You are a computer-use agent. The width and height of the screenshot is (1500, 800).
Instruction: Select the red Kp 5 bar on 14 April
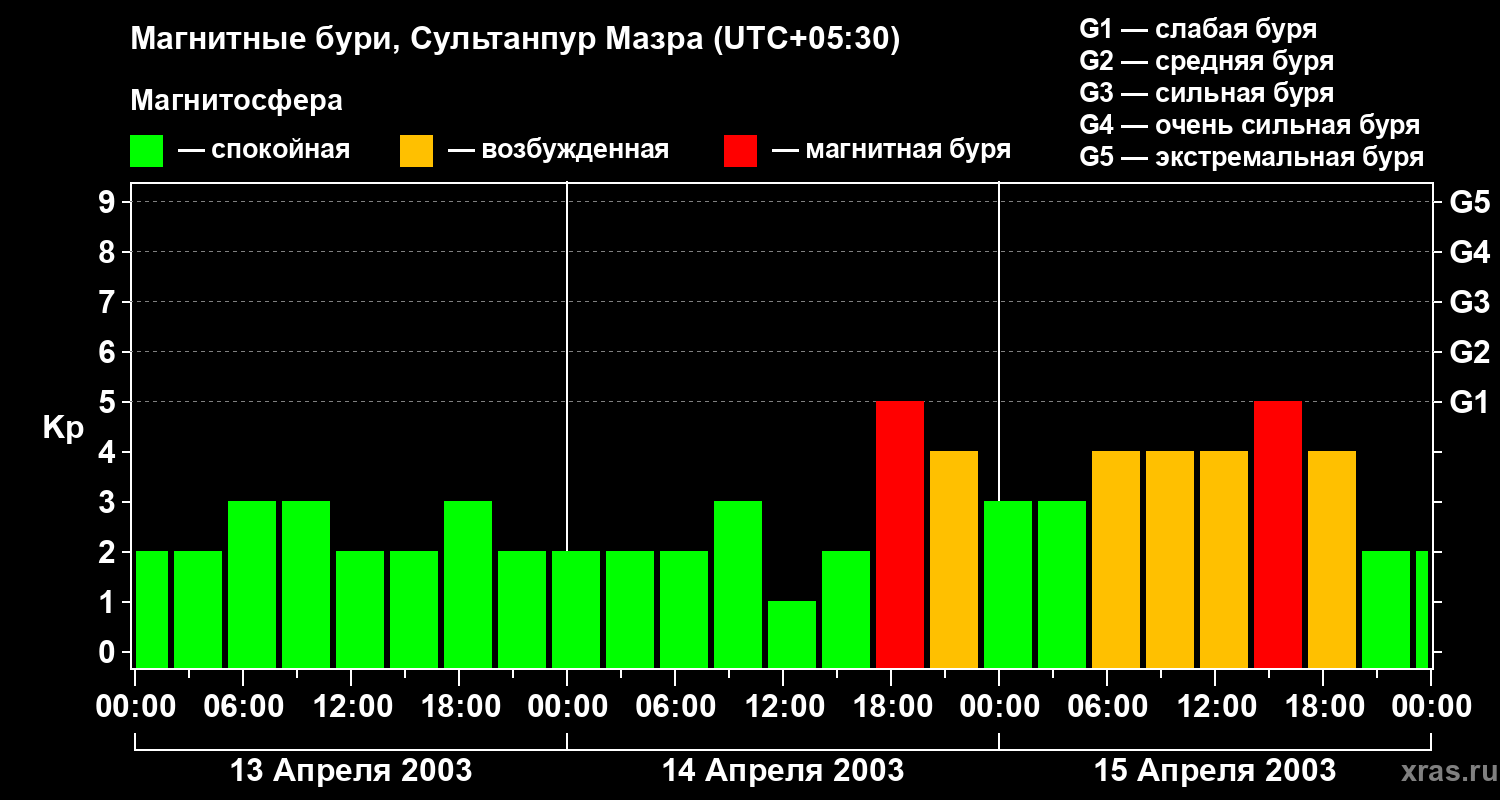900,535
